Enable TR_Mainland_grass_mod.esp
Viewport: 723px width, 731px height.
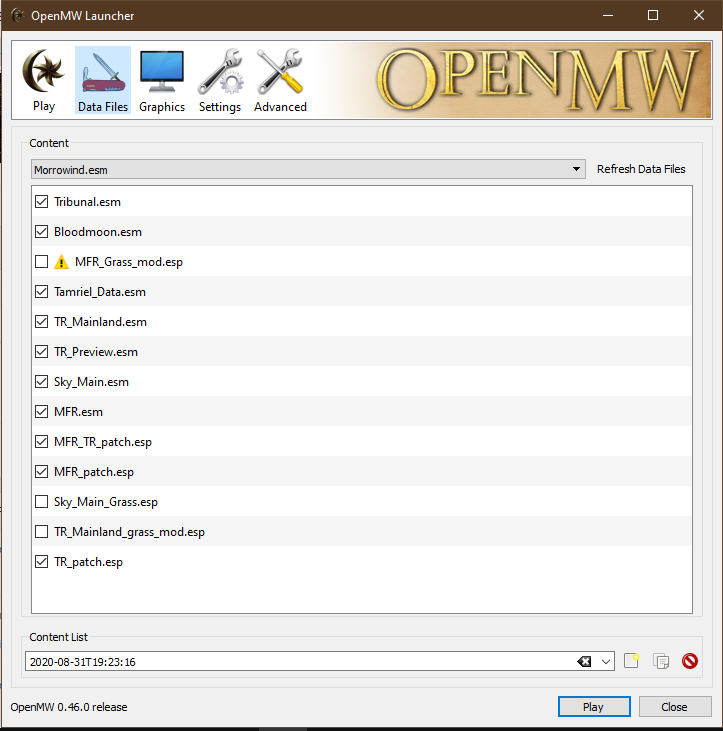[x=41, y=531]
